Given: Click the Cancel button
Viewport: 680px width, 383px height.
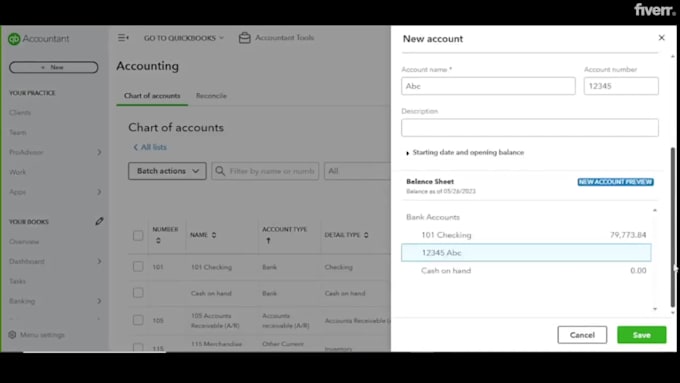Looking at the screenshot, I should pos(582,335).
